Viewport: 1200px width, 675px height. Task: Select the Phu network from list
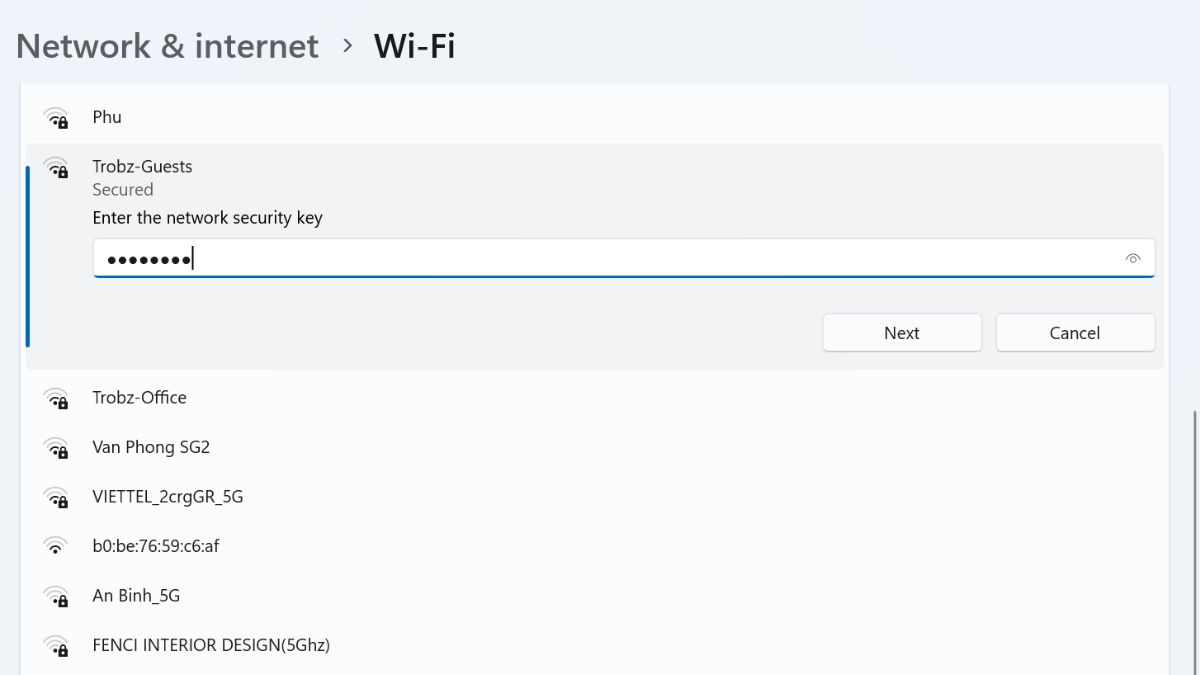596,118
